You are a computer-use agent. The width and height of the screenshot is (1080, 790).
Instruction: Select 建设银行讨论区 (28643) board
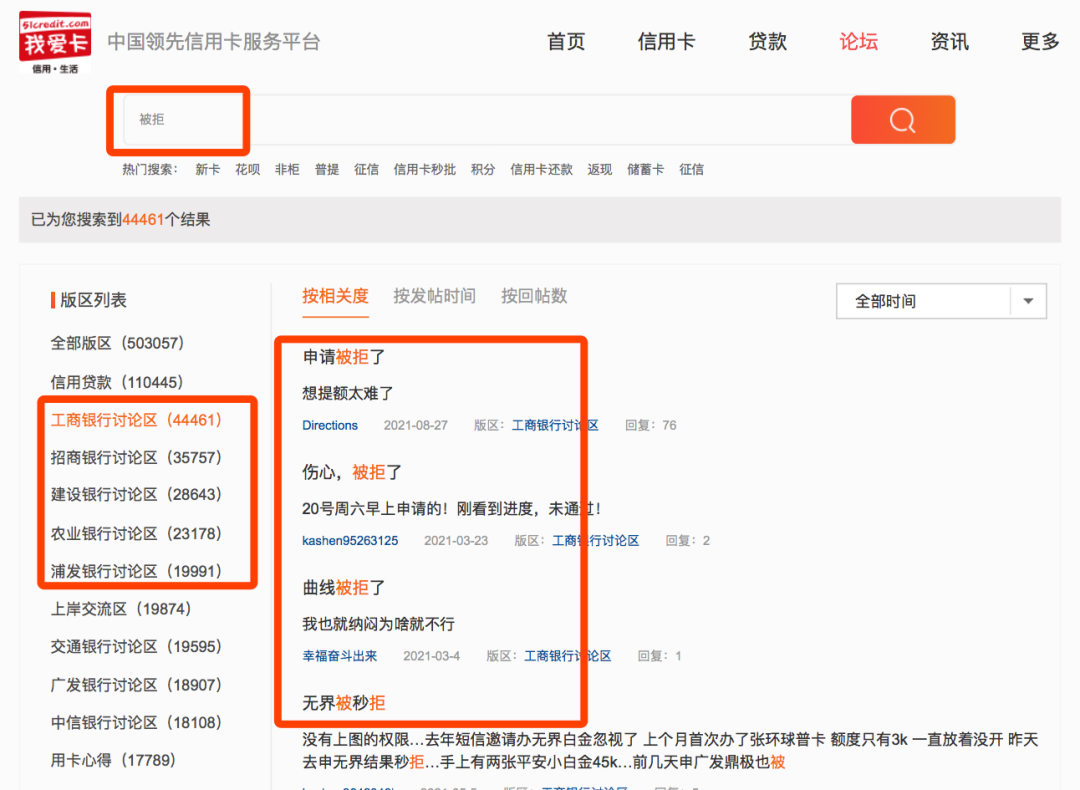click(x=136, y=495)
